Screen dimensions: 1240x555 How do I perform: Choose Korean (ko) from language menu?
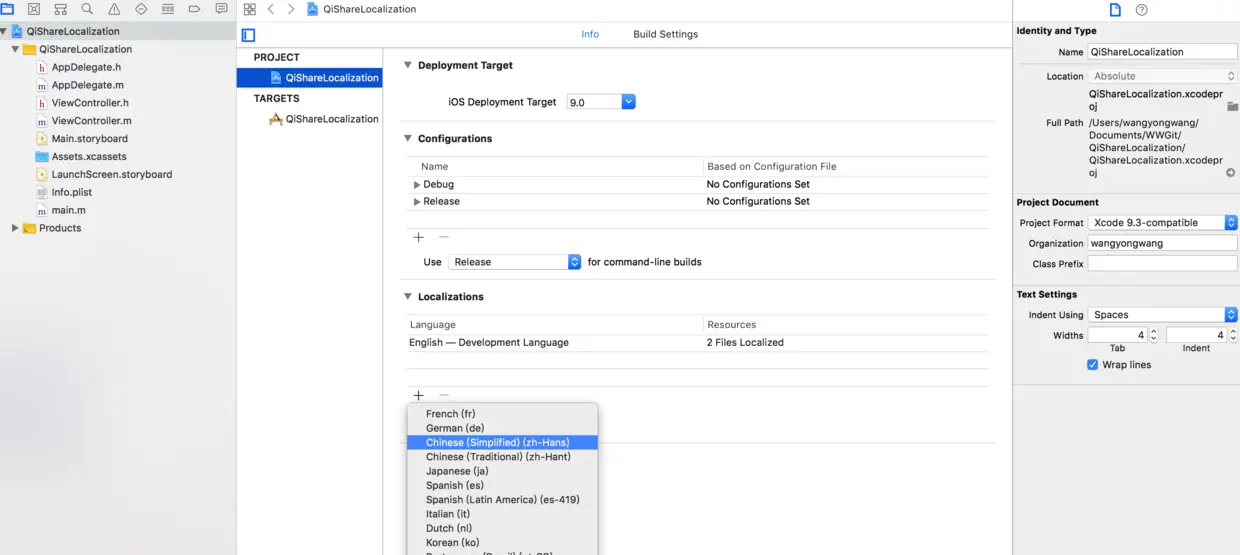pyautogui.click(x=502, y=543)
